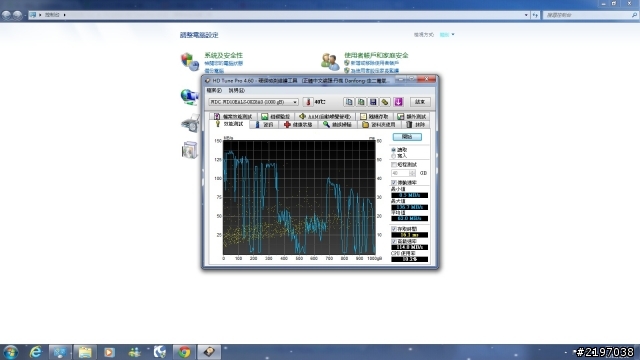Expand the address bar history dropdown arrow

coord(526,15)
